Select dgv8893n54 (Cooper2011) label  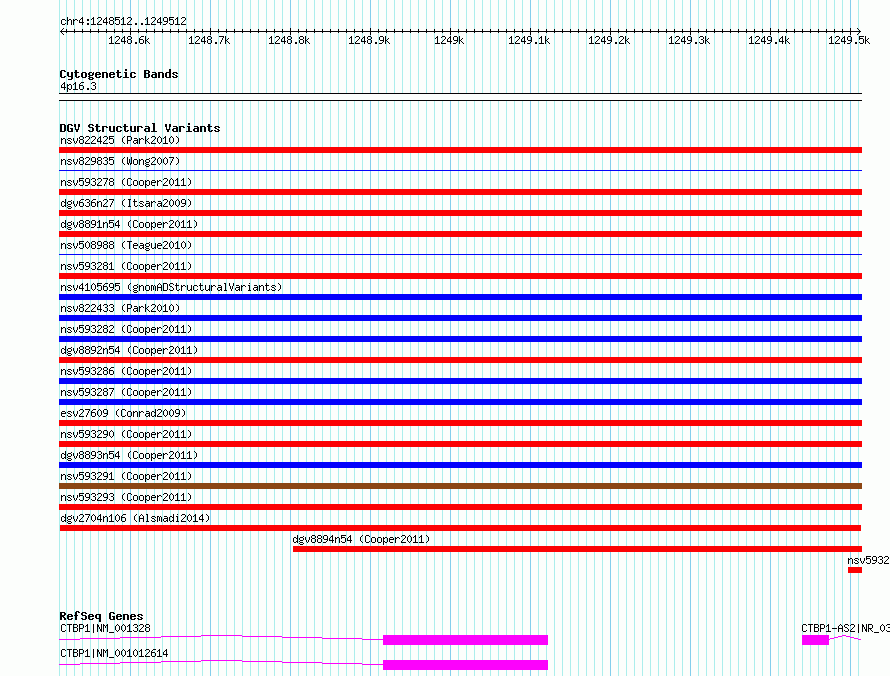point(129,455)
